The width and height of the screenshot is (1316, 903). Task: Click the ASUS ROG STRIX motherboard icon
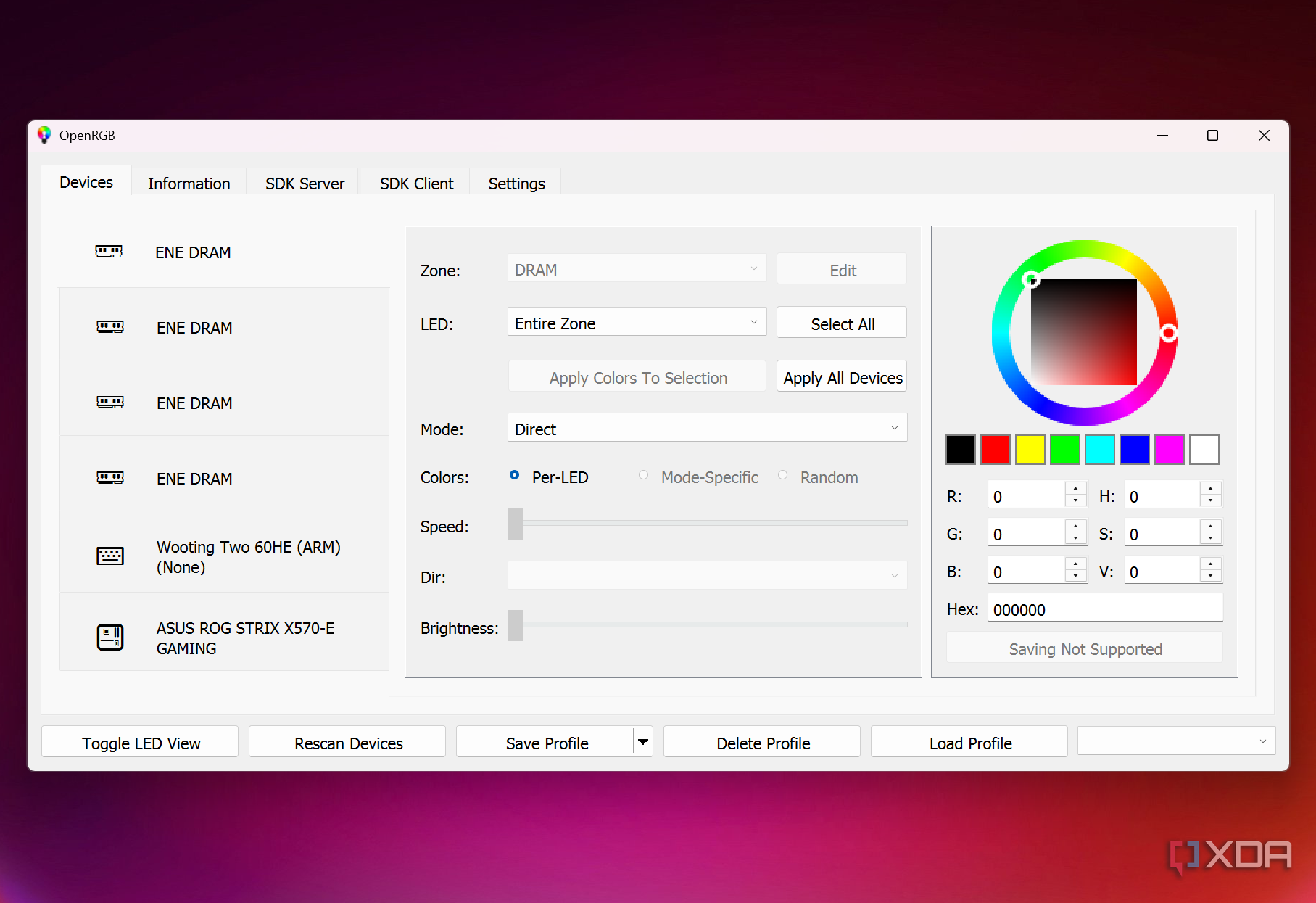click(110, 638)
